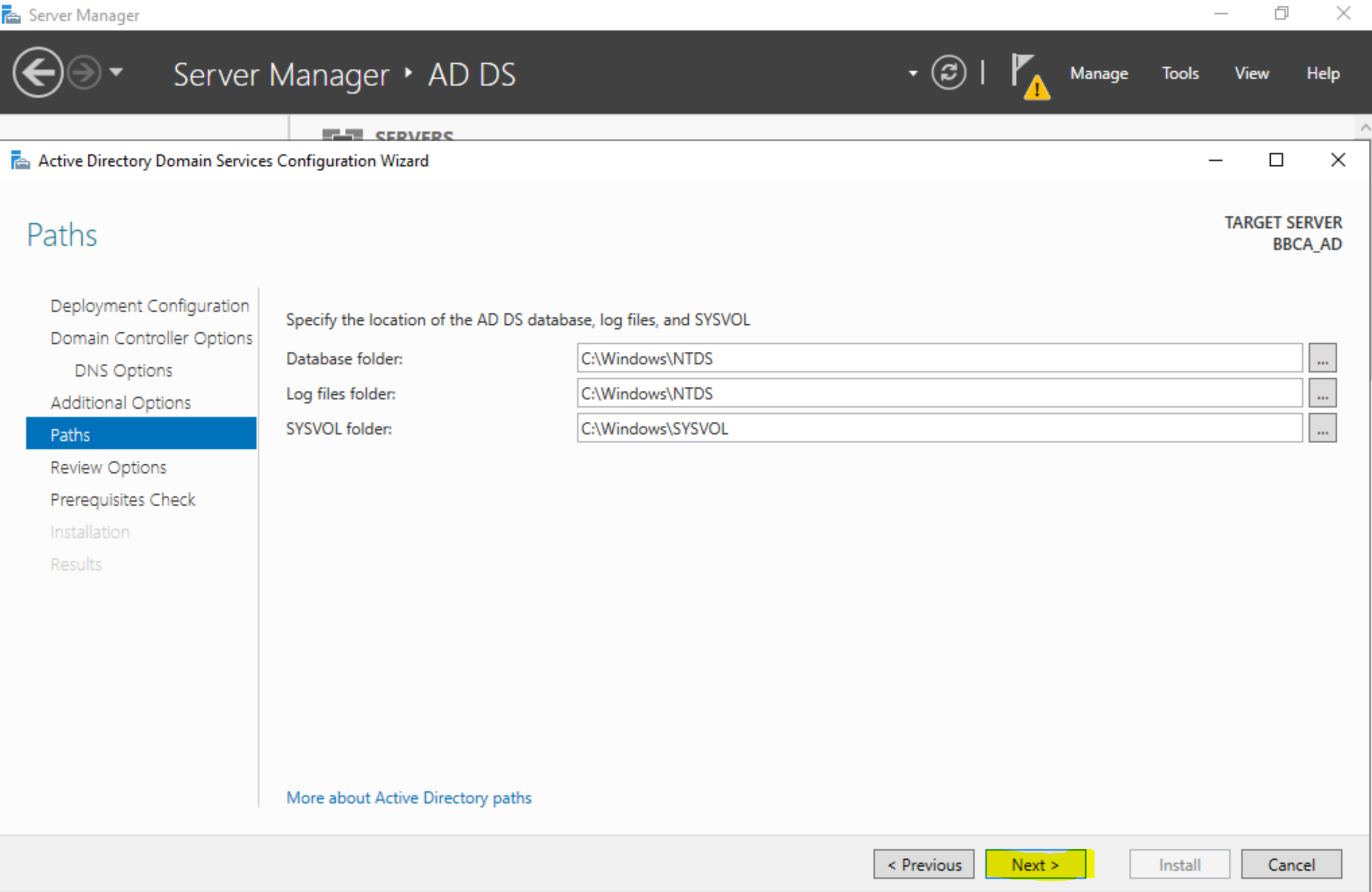Click the SYSVOL folder path field

940,429
